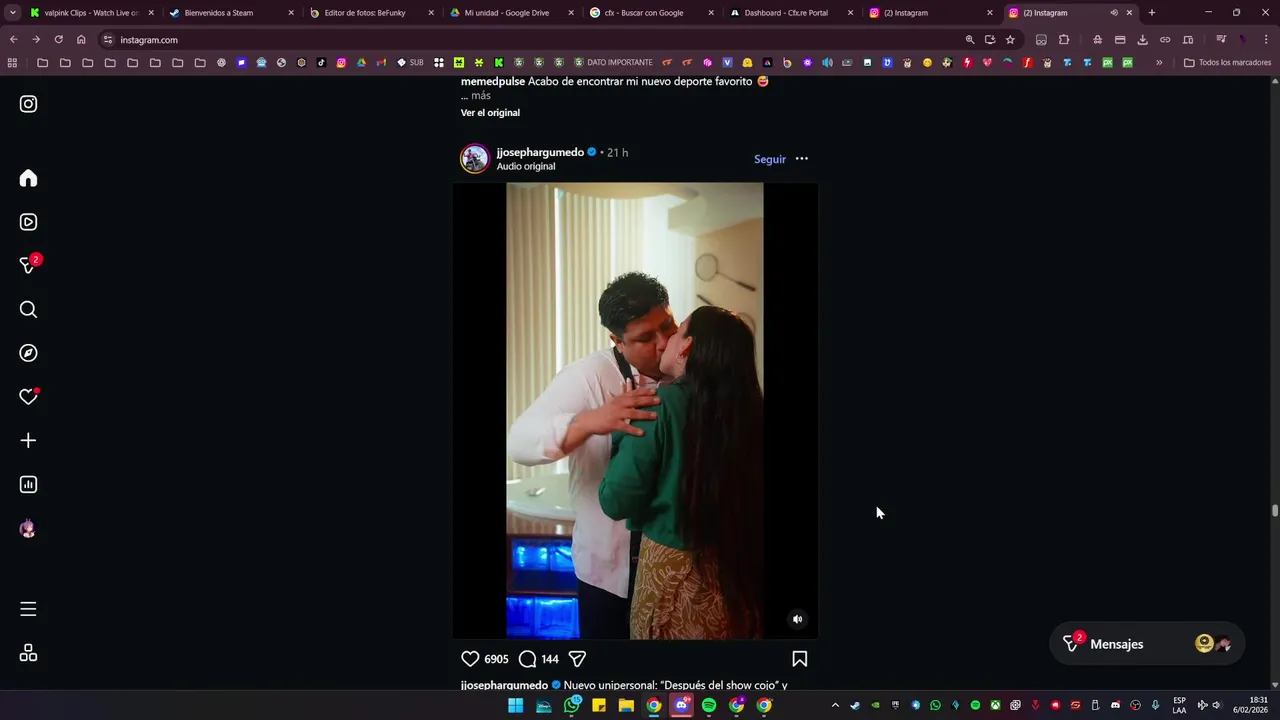Image resolution: width=1280 pixels, height=720 pixels.
Task: Open the hamburger More menu in sidebar
Action: (28, 609)
